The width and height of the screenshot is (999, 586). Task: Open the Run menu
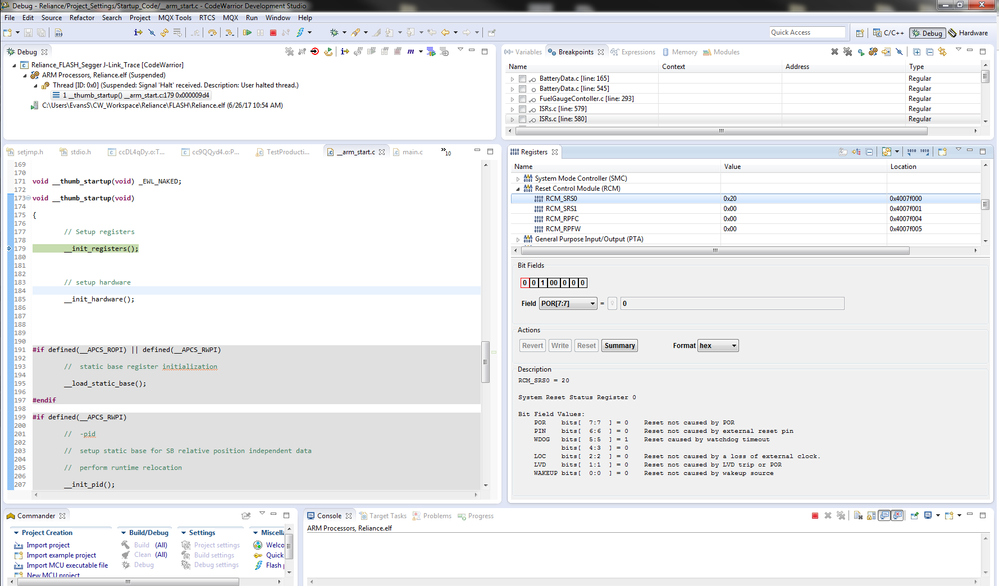click(252, 18)
